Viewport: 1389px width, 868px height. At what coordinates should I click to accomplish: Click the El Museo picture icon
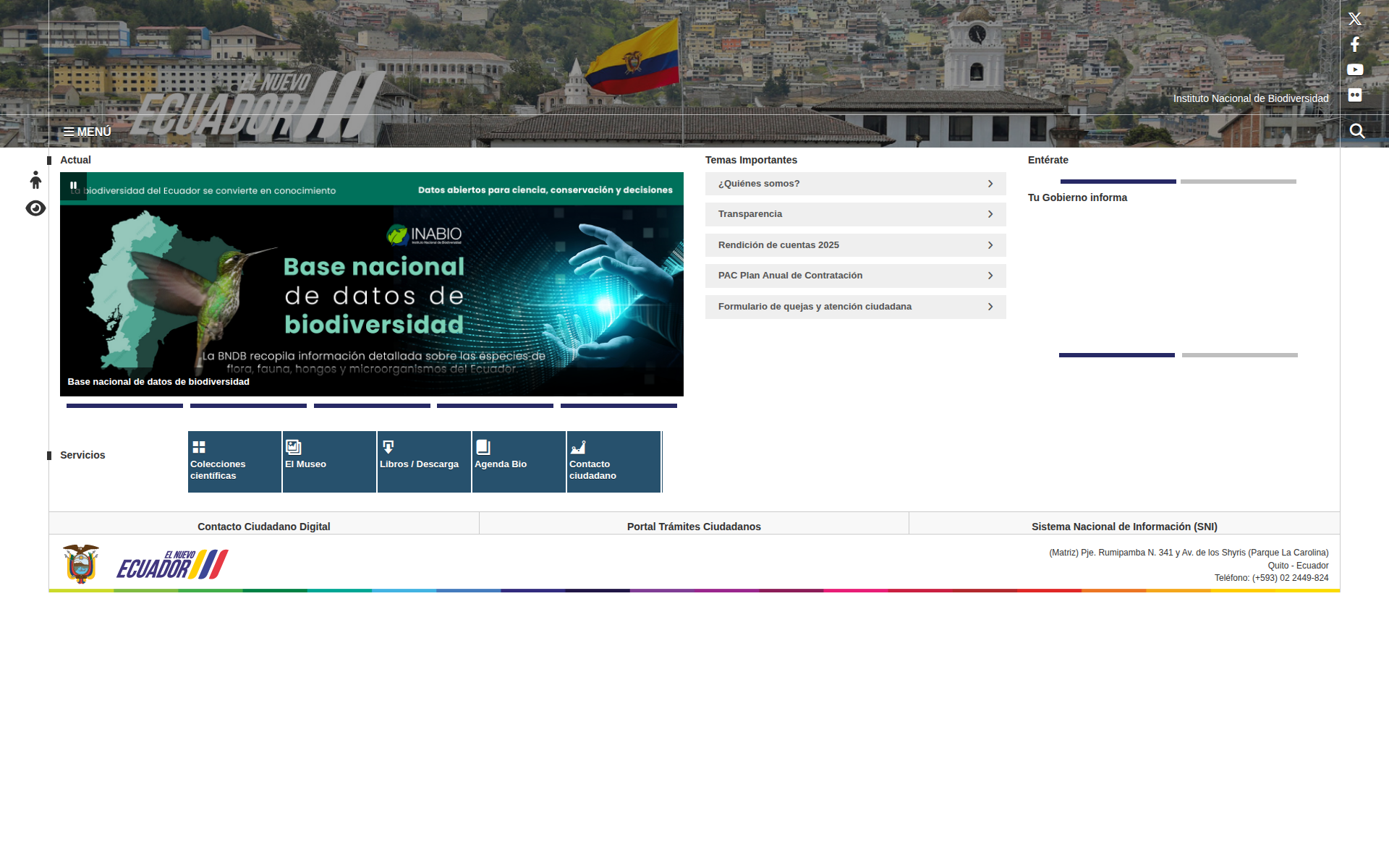(x=293, y=447)
